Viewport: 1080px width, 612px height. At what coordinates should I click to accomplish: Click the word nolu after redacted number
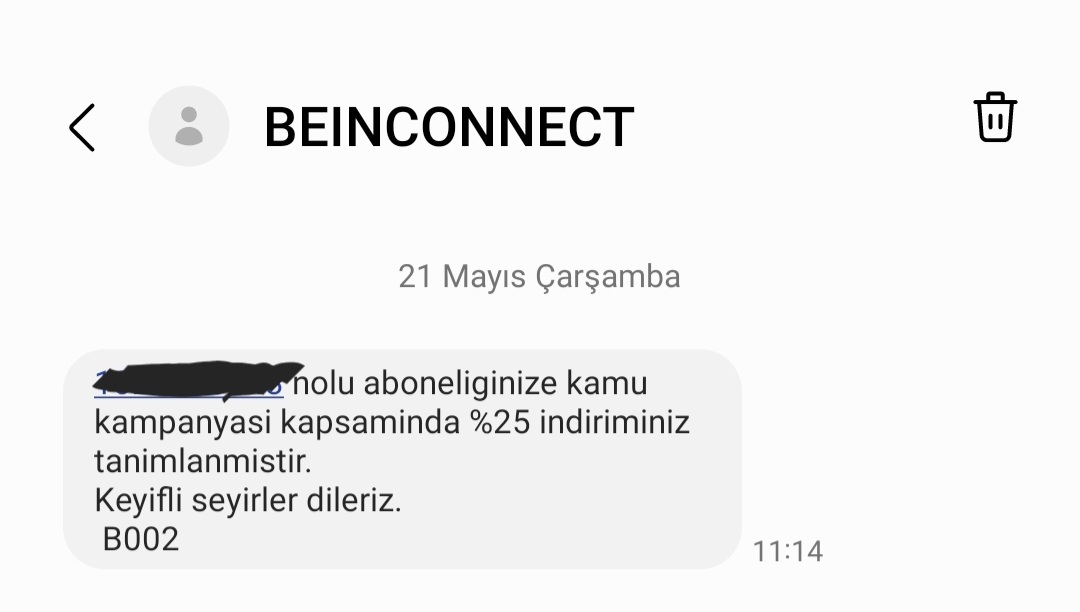point(324,383)
